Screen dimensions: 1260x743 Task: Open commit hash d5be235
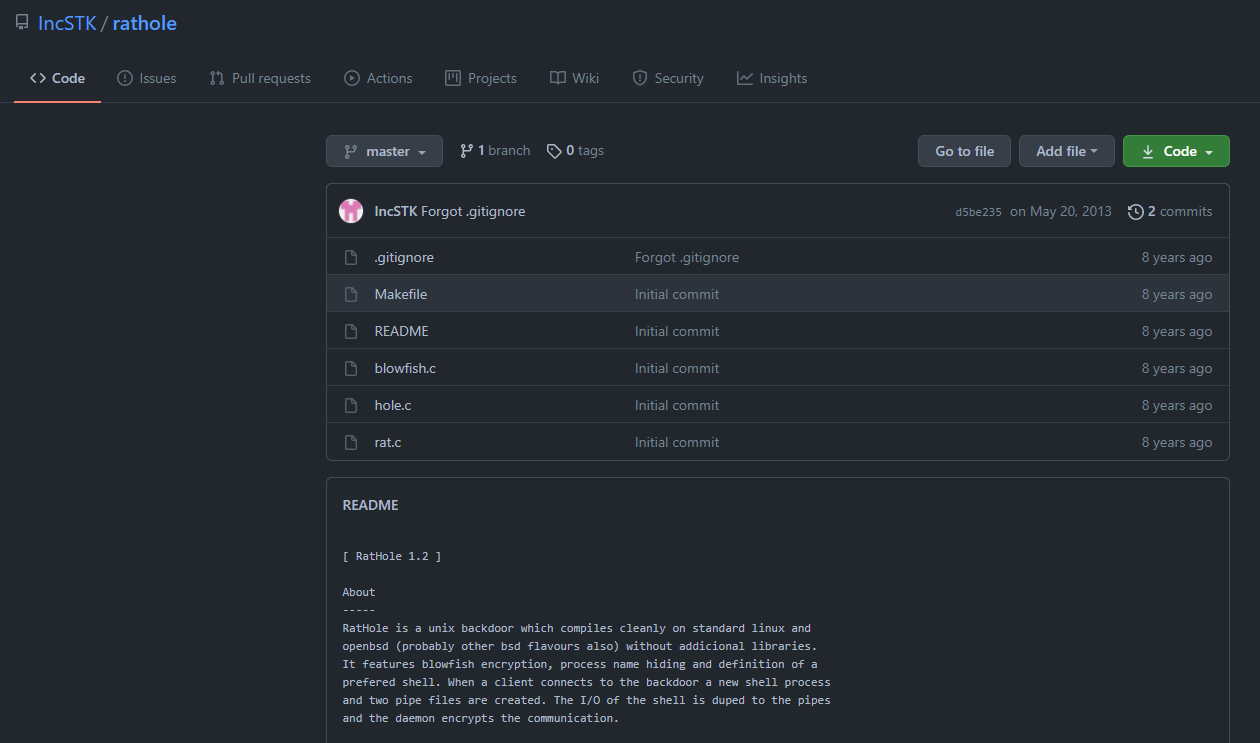978,212
